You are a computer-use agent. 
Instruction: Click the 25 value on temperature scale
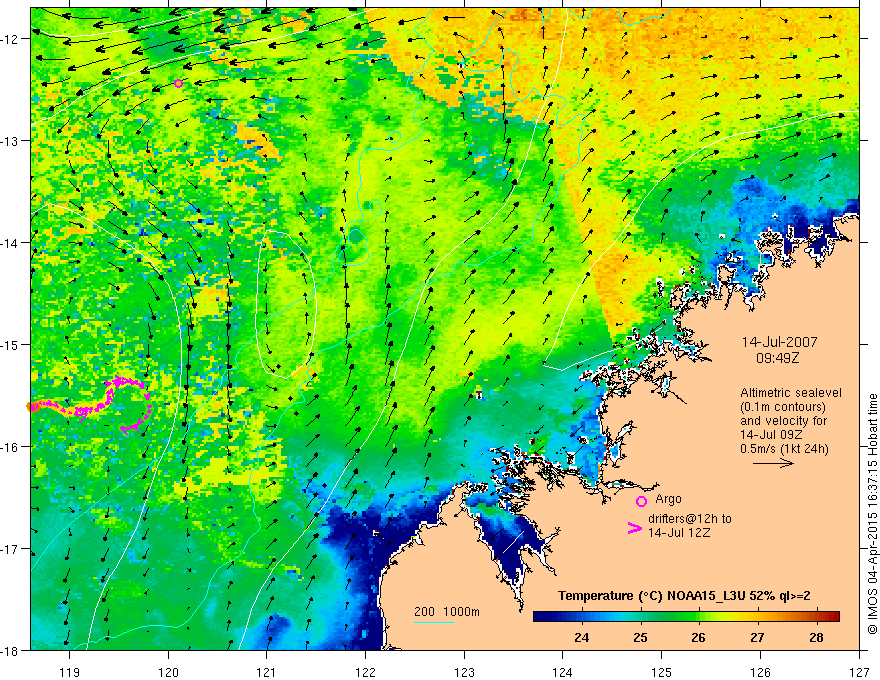click(640, 637)
